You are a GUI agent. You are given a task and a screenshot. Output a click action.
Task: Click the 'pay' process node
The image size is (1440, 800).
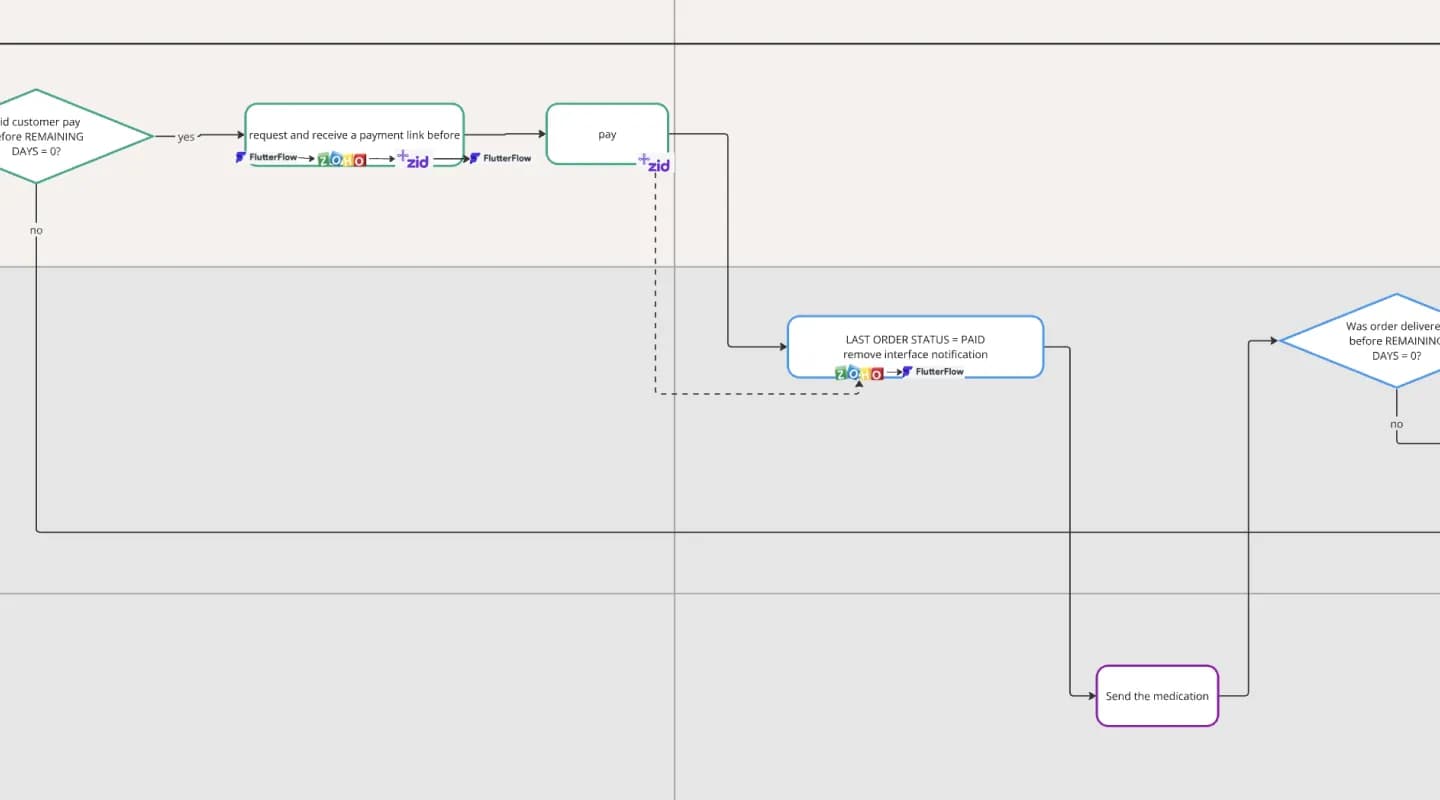point(607,134)
